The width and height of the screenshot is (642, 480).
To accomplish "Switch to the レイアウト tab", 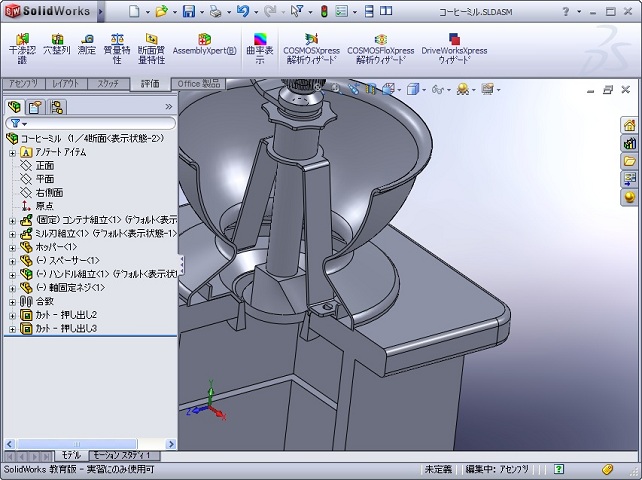I will click(x=66, y=84).
